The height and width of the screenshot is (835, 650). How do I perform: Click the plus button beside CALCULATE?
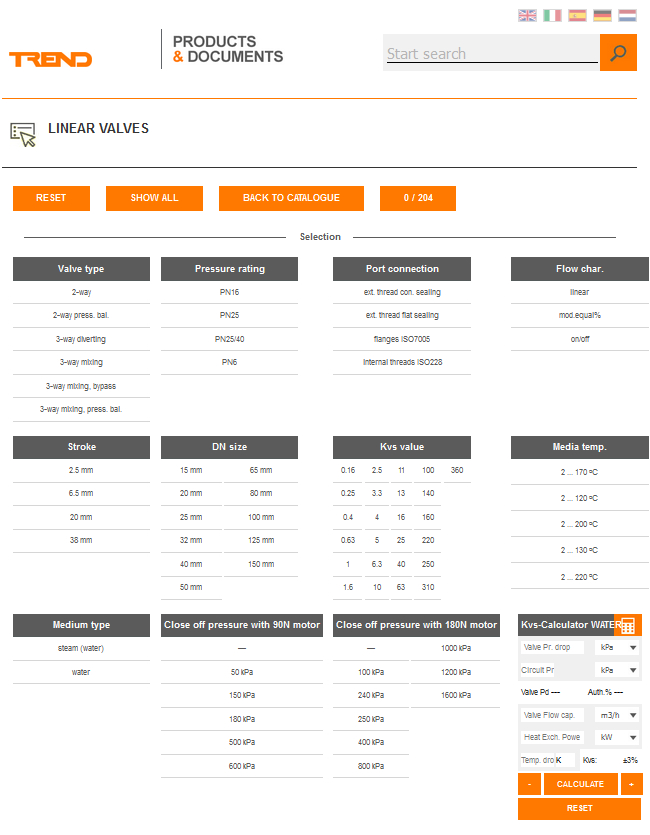point(631,785)
